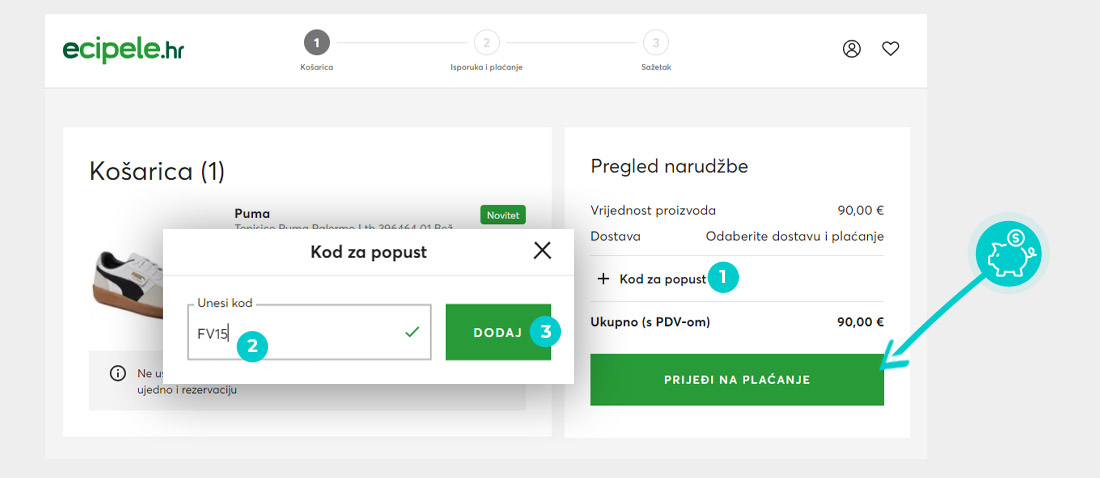Click Odaberite dostavu i plaćanje text
Image resolution: width=1100 pixels, height=478 pixels.
click(x=794, y=237)
